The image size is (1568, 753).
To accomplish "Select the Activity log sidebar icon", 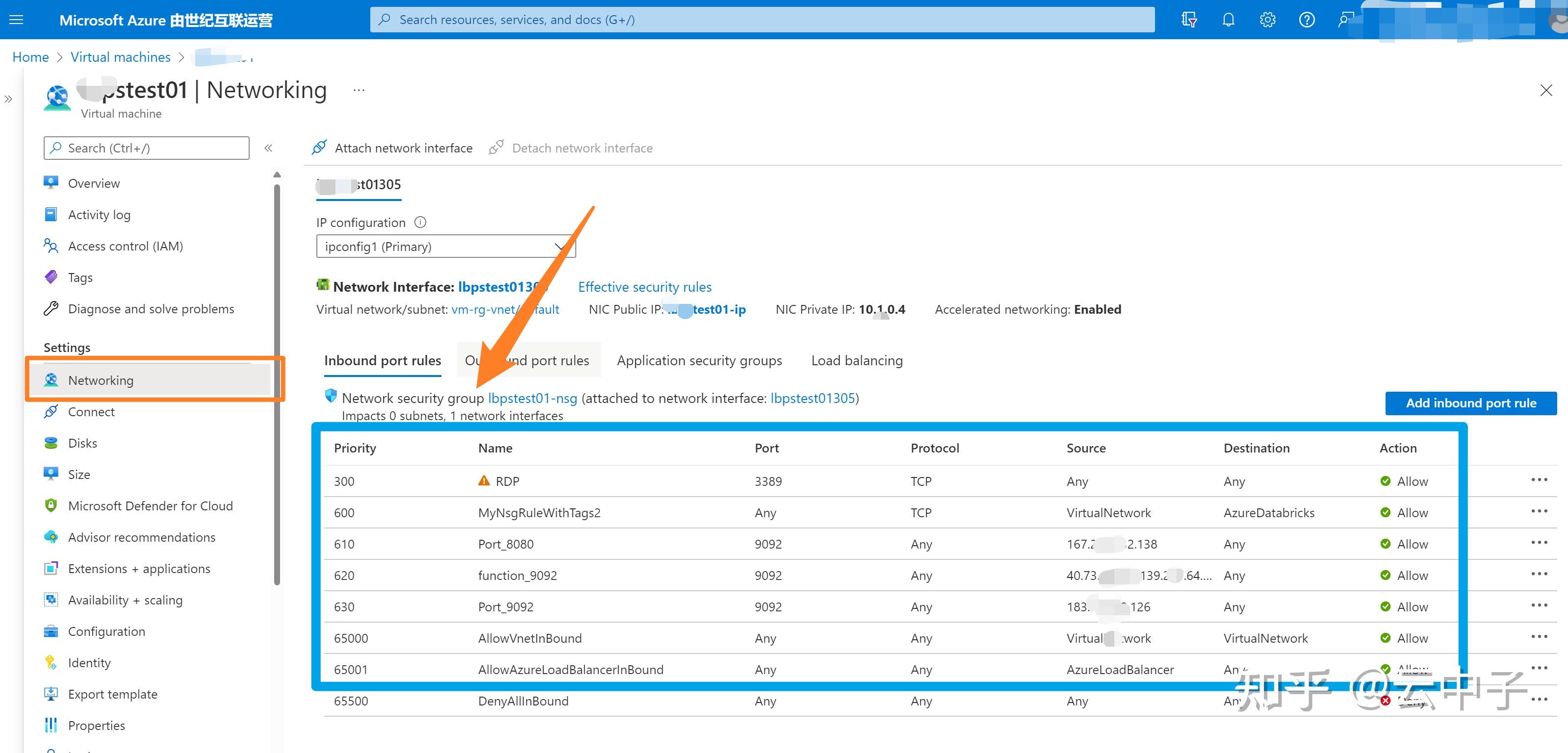I will (x=51, y=214).
